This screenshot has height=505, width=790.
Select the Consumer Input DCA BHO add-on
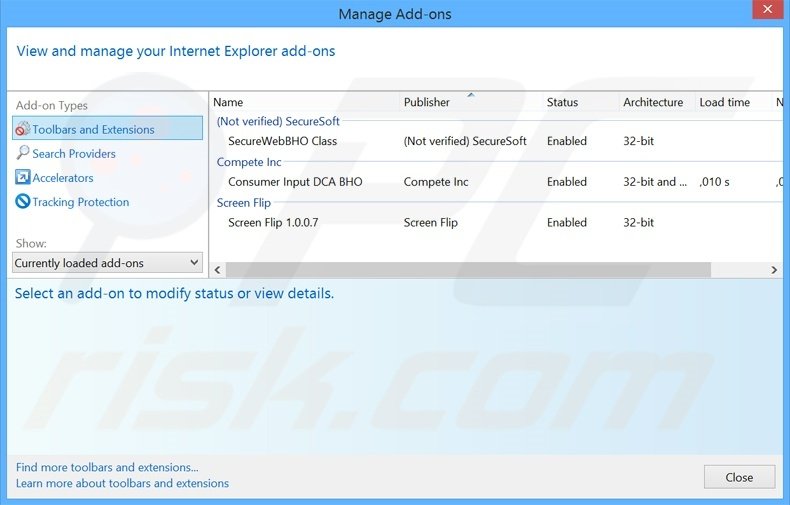295,182
